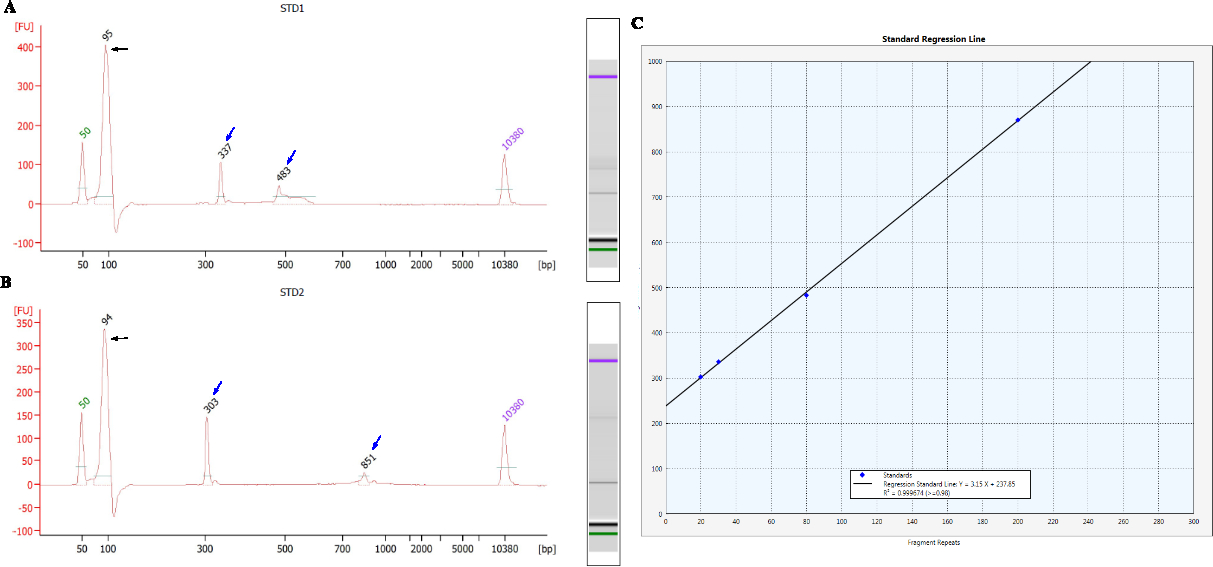Click the 94 peak label in STD2

tap(107, 320)
